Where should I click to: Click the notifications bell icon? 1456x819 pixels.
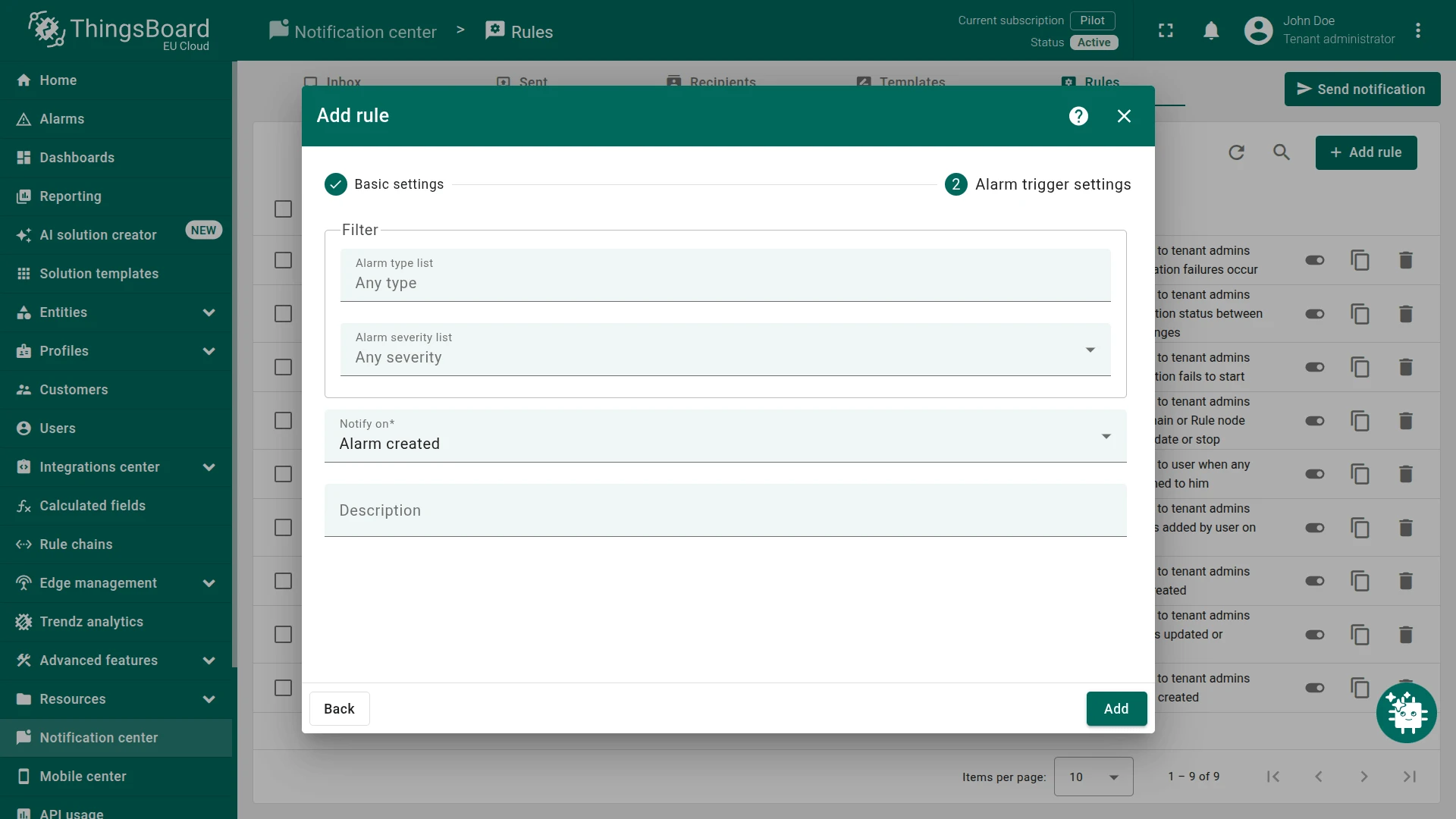pos(1211,31)
